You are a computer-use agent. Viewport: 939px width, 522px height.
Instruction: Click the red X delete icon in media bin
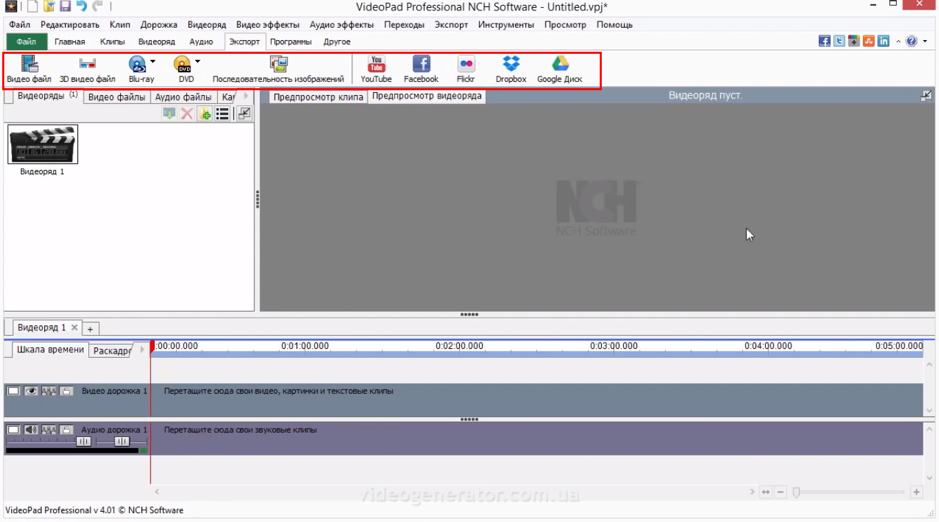(x=187, y=114)
